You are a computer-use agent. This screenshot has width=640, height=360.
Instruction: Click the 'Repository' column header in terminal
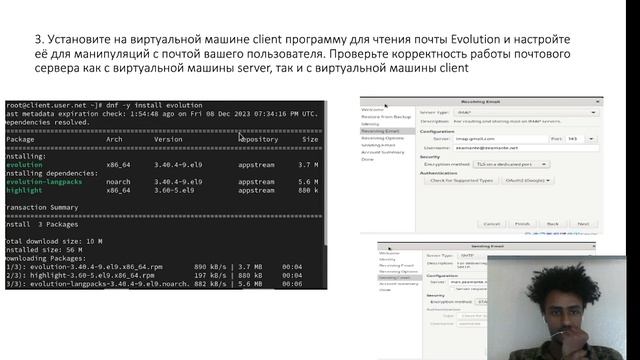pyautogui.click(x=258, y=140)
